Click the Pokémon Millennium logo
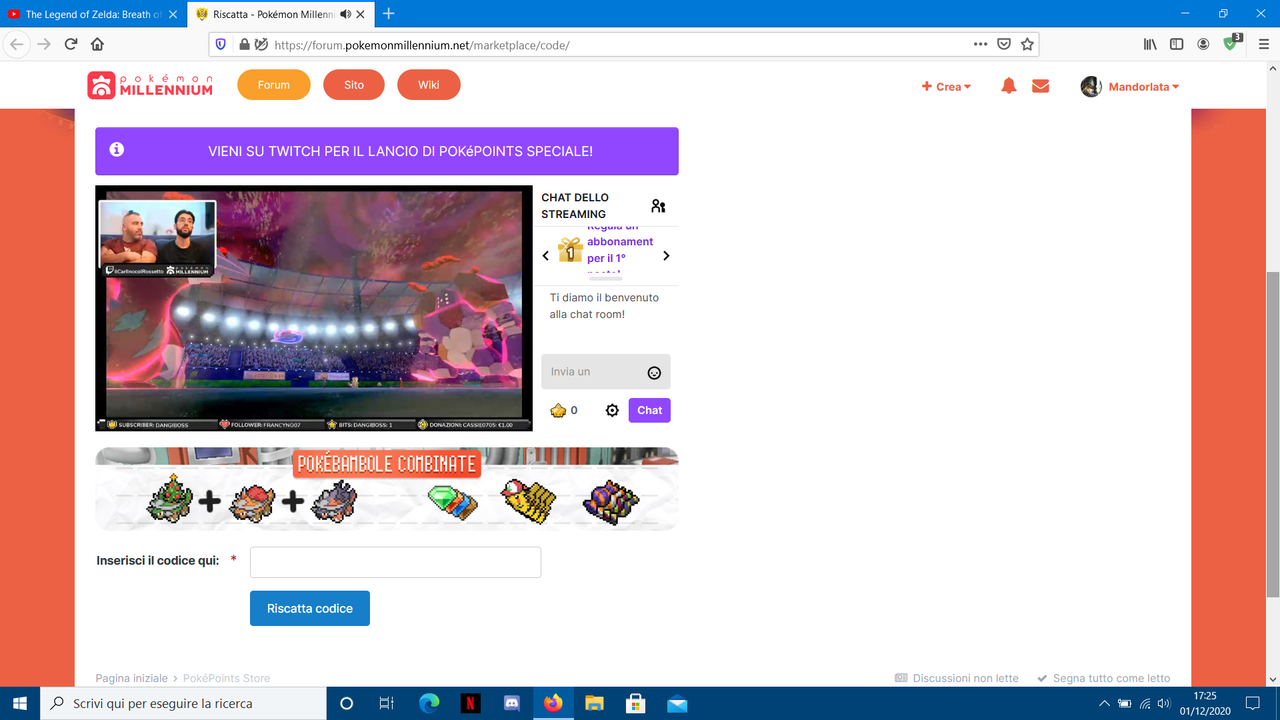The width and height of the screenshot is (1280, 720). point(150,86)
